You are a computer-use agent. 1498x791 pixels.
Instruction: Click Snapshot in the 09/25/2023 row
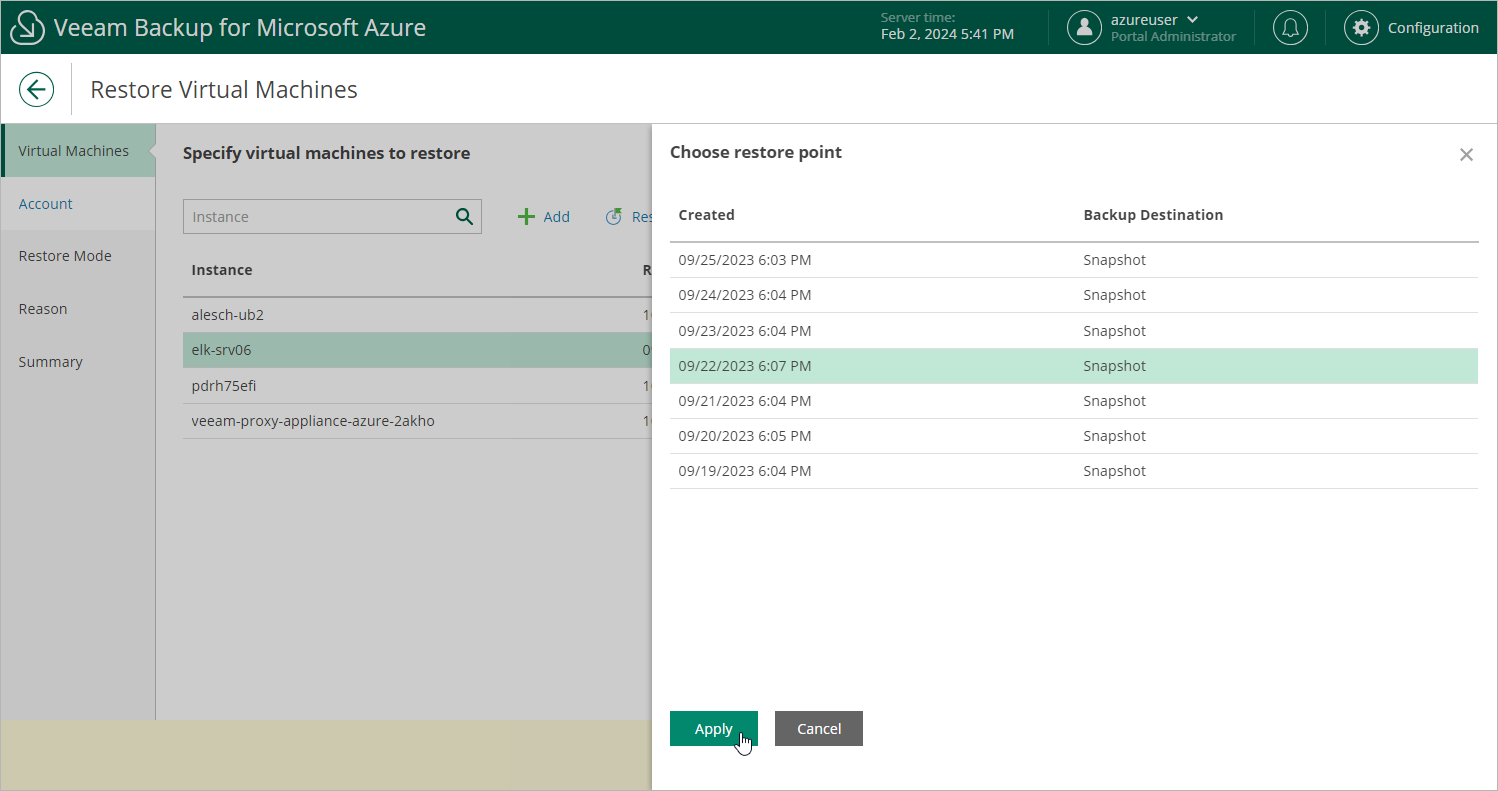point(1114,260)
